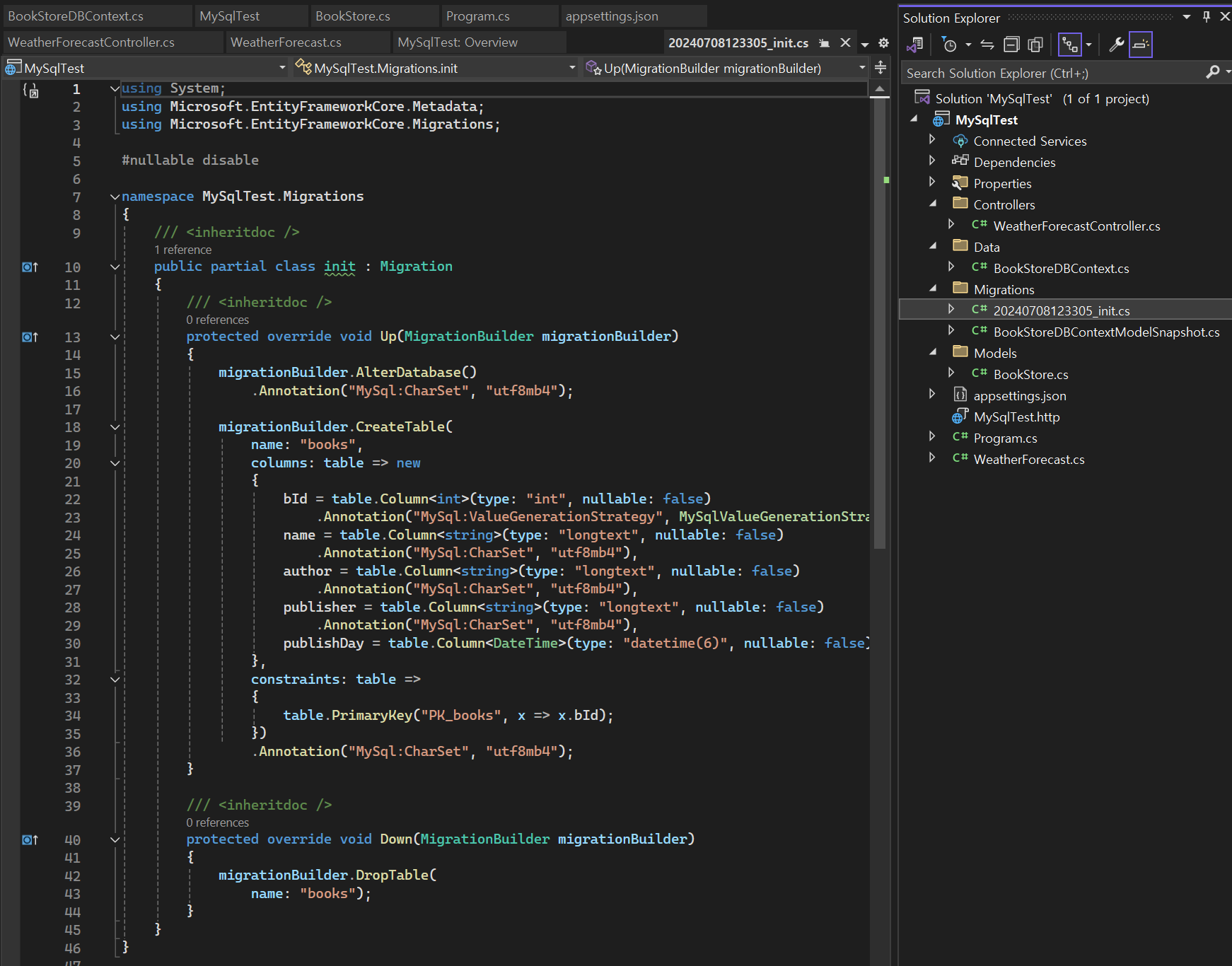Collapse the Down method at line 40
1232x966 pixels.
(115, 839)
